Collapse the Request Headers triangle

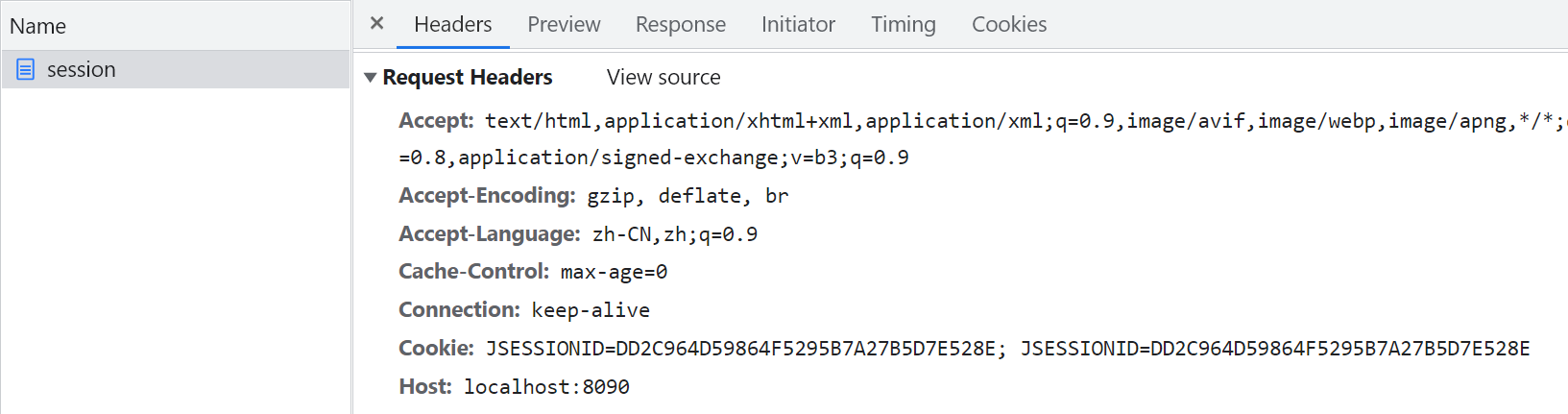[x=370, y=78]
